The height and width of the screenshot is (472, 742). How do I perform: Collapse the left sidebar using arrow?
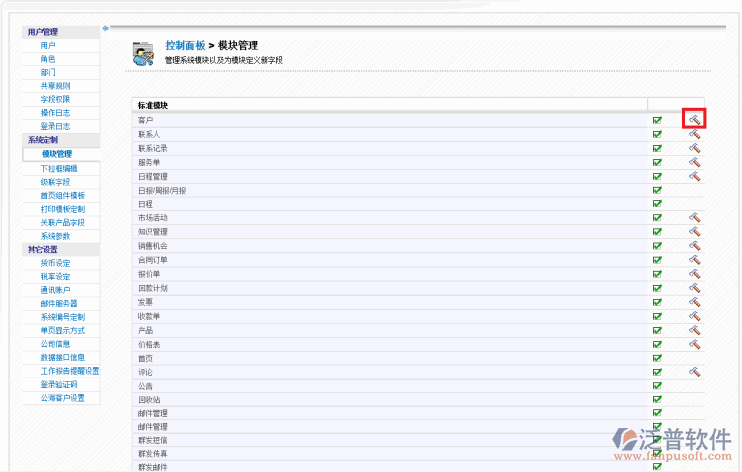105,27
